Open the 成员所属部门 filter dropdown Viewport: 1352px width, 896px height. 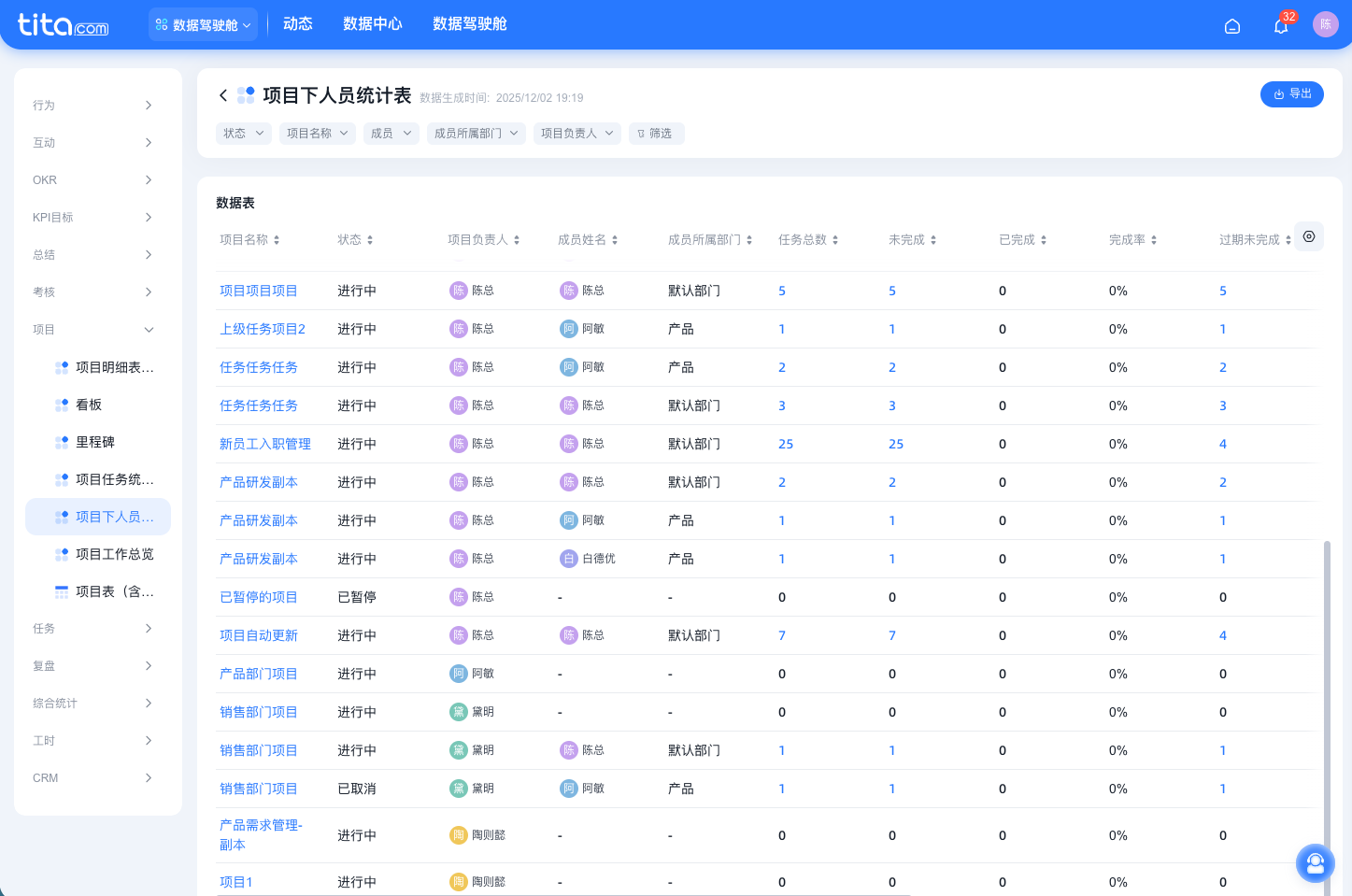[476, 133]
